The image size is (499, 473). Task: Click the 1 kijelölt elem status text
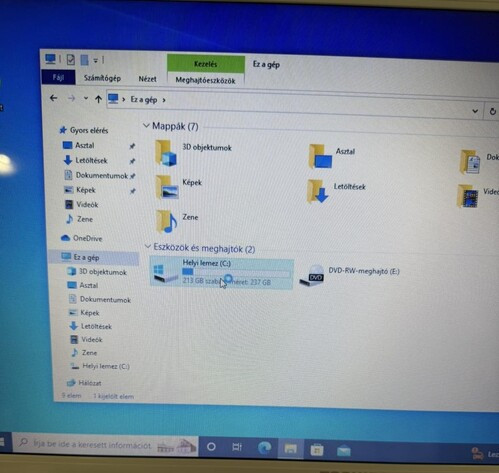[113, 396]
